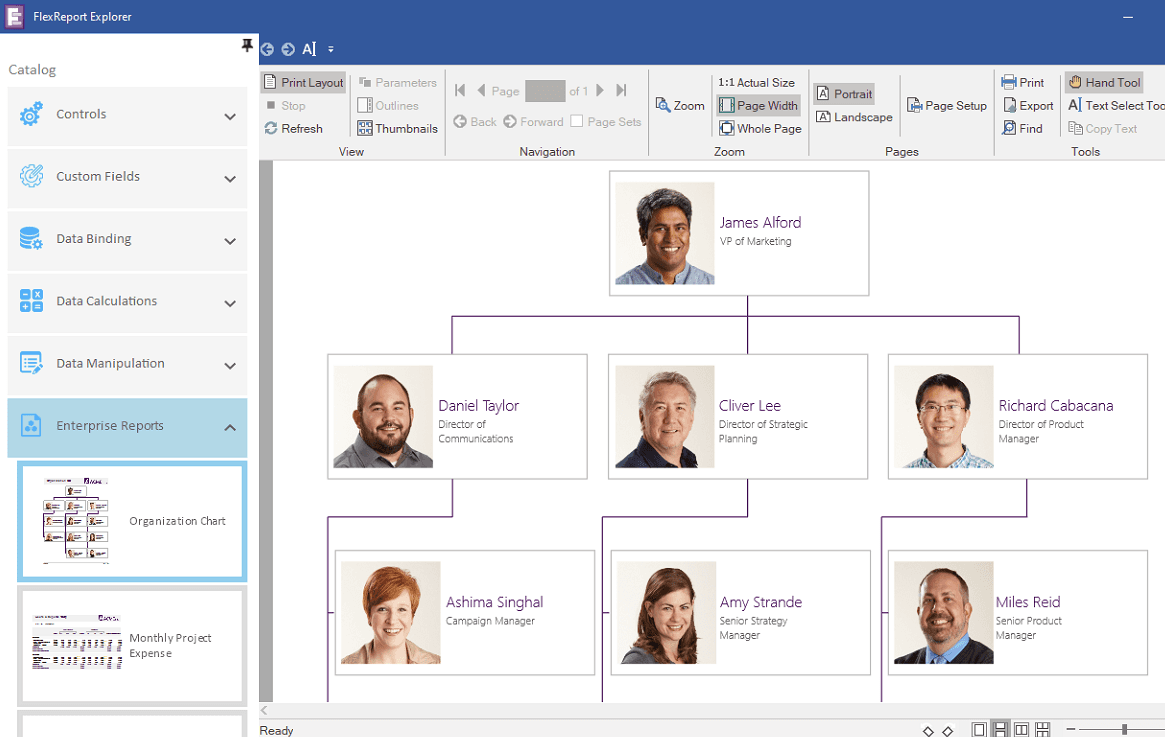Click the Controls gear icon
Viewport: 1165px width, 737px height.
(x=31, y=114)
